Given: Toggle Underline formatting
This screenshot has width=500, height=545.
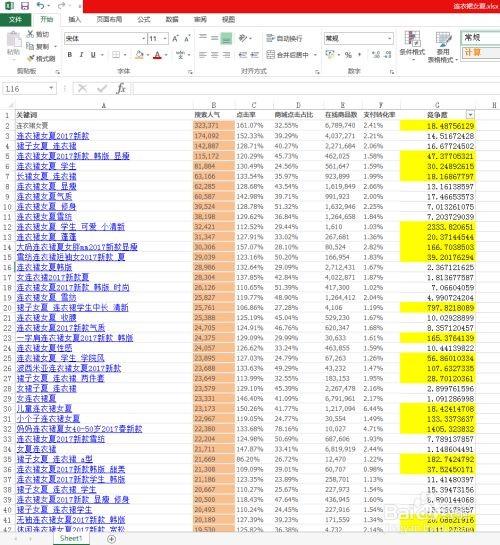Looking at the screenshot, I should tap(93, 55).
